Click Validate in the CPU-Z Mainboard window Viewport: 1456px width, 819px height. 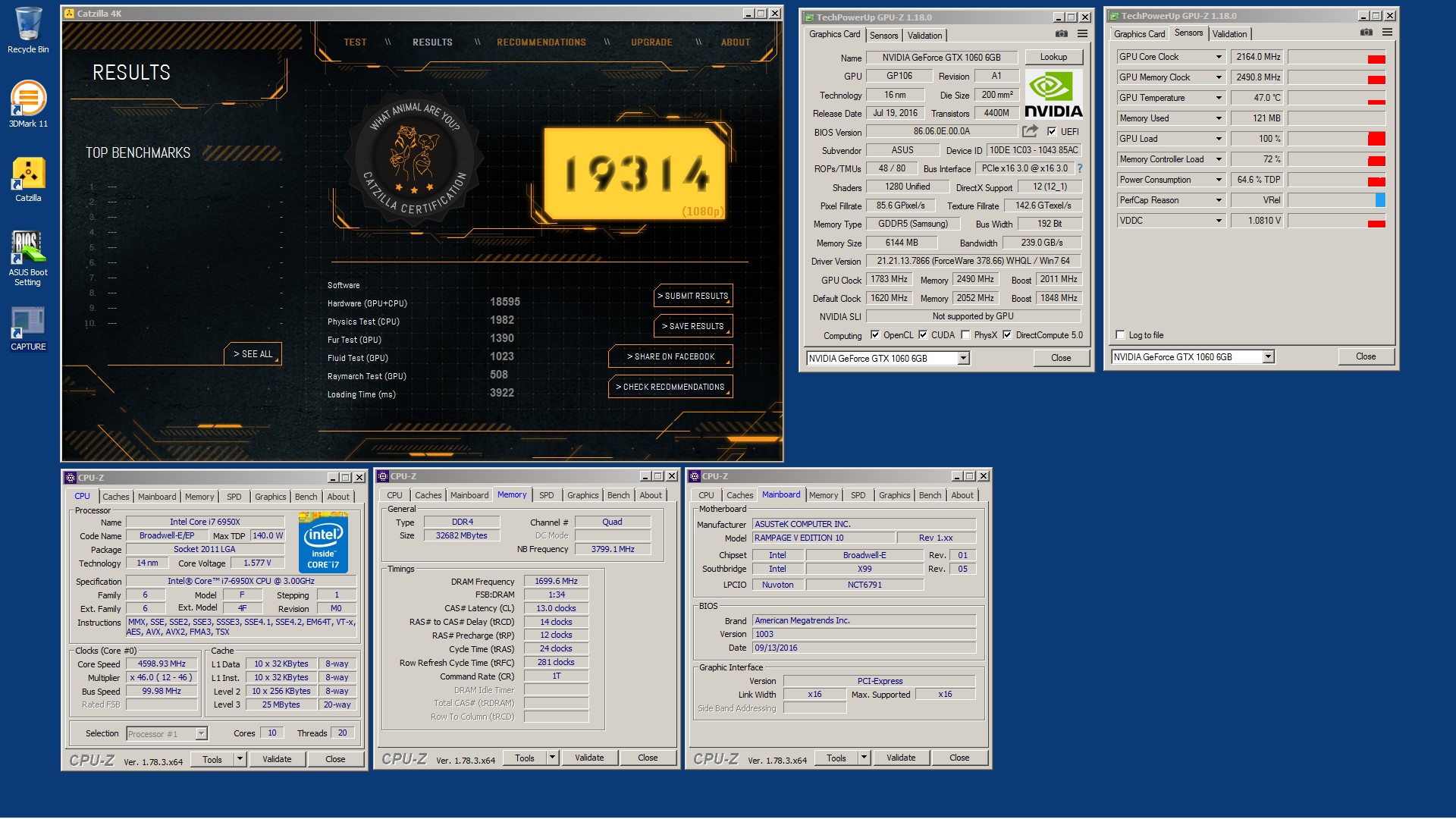coord(901,758)
